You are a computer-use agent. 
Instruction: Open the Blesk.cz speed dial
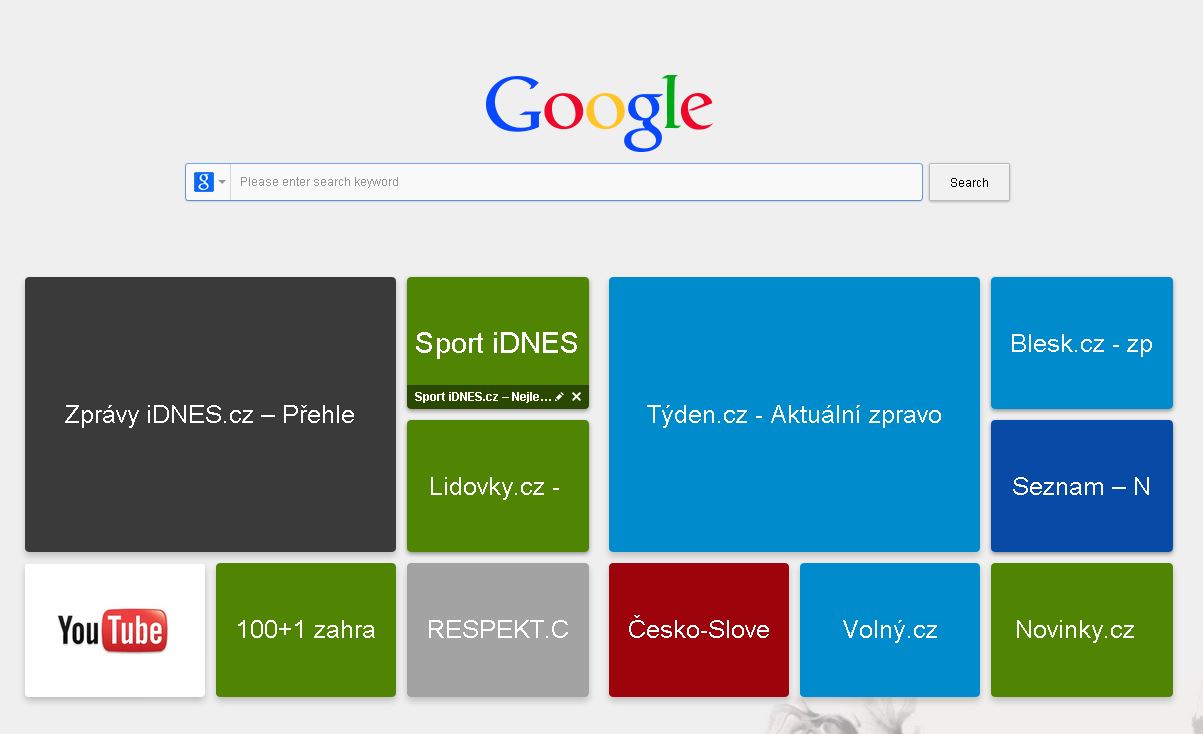1081,343
